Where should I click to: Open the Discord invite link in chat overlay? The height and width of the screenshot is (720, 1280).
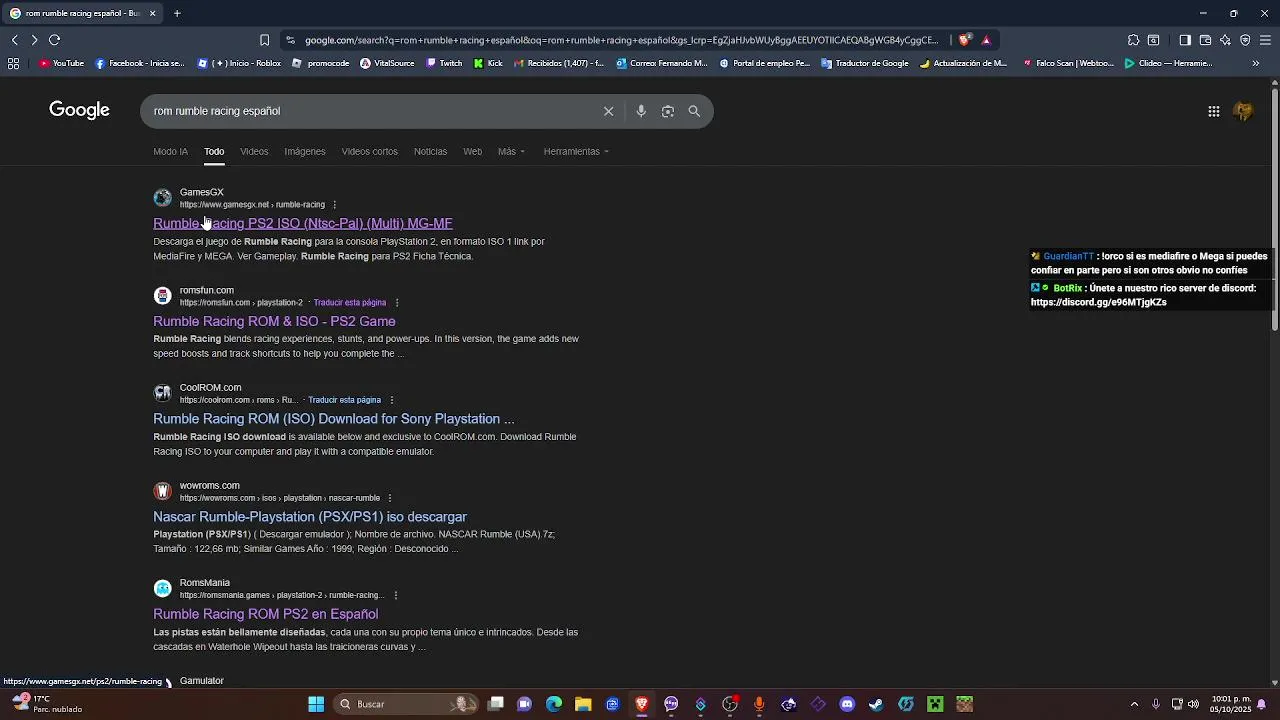pos(1098,302)
